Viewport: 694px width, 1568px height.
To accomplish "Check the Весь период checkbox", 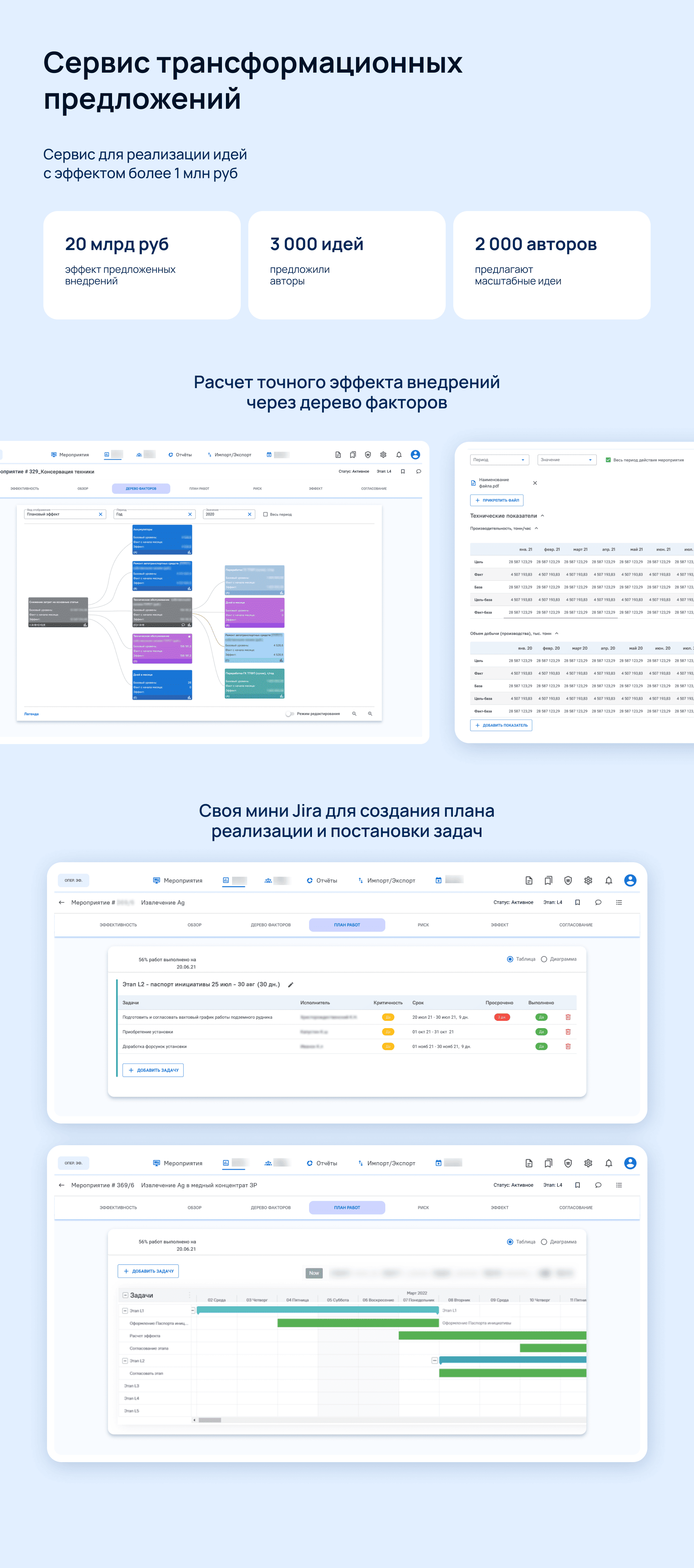I will [265, 514].
